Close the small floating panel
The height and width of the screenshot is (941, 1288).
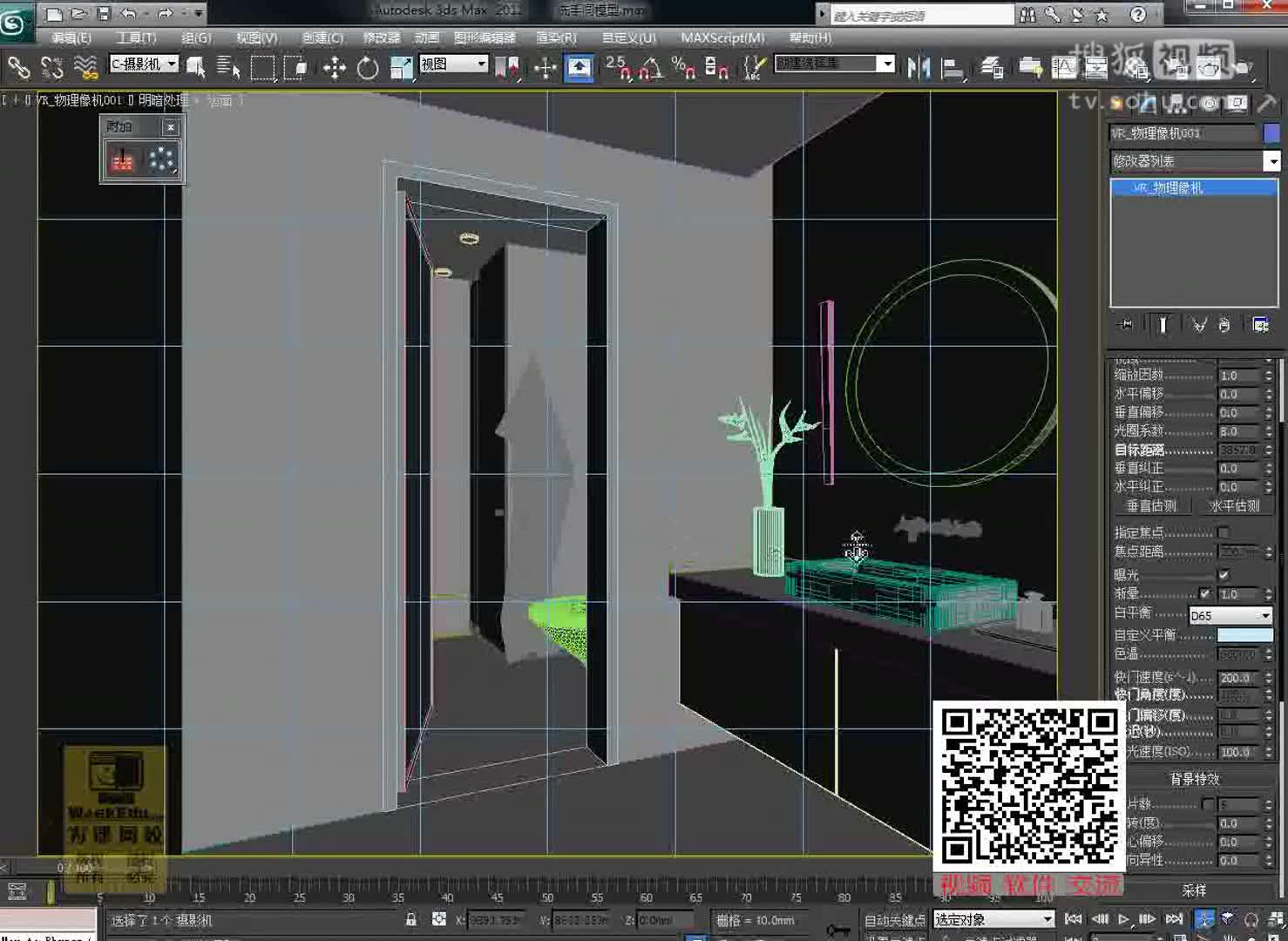click(171, 127)
